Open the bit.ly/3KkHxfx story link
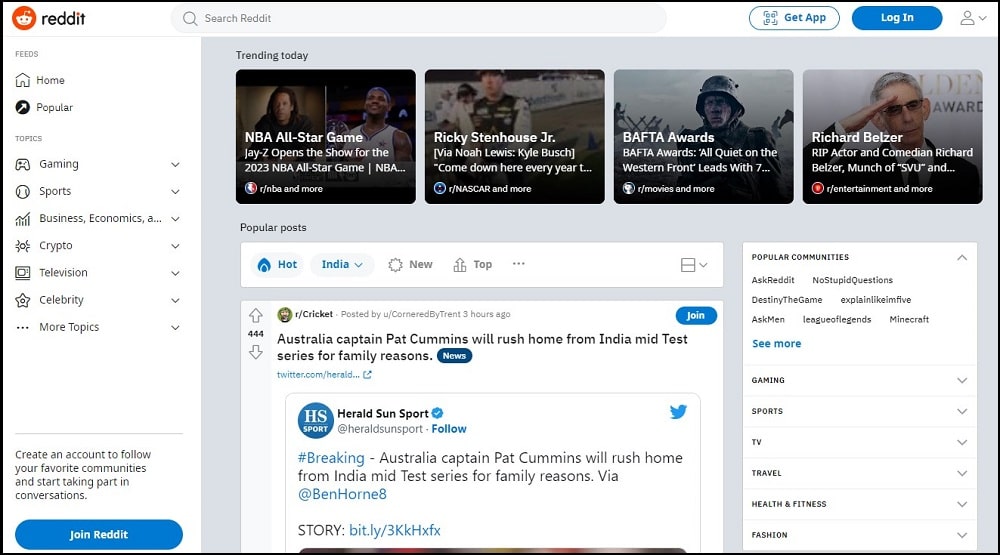The width and height of the screenshot is (1000, 555). tap(395, 531)
